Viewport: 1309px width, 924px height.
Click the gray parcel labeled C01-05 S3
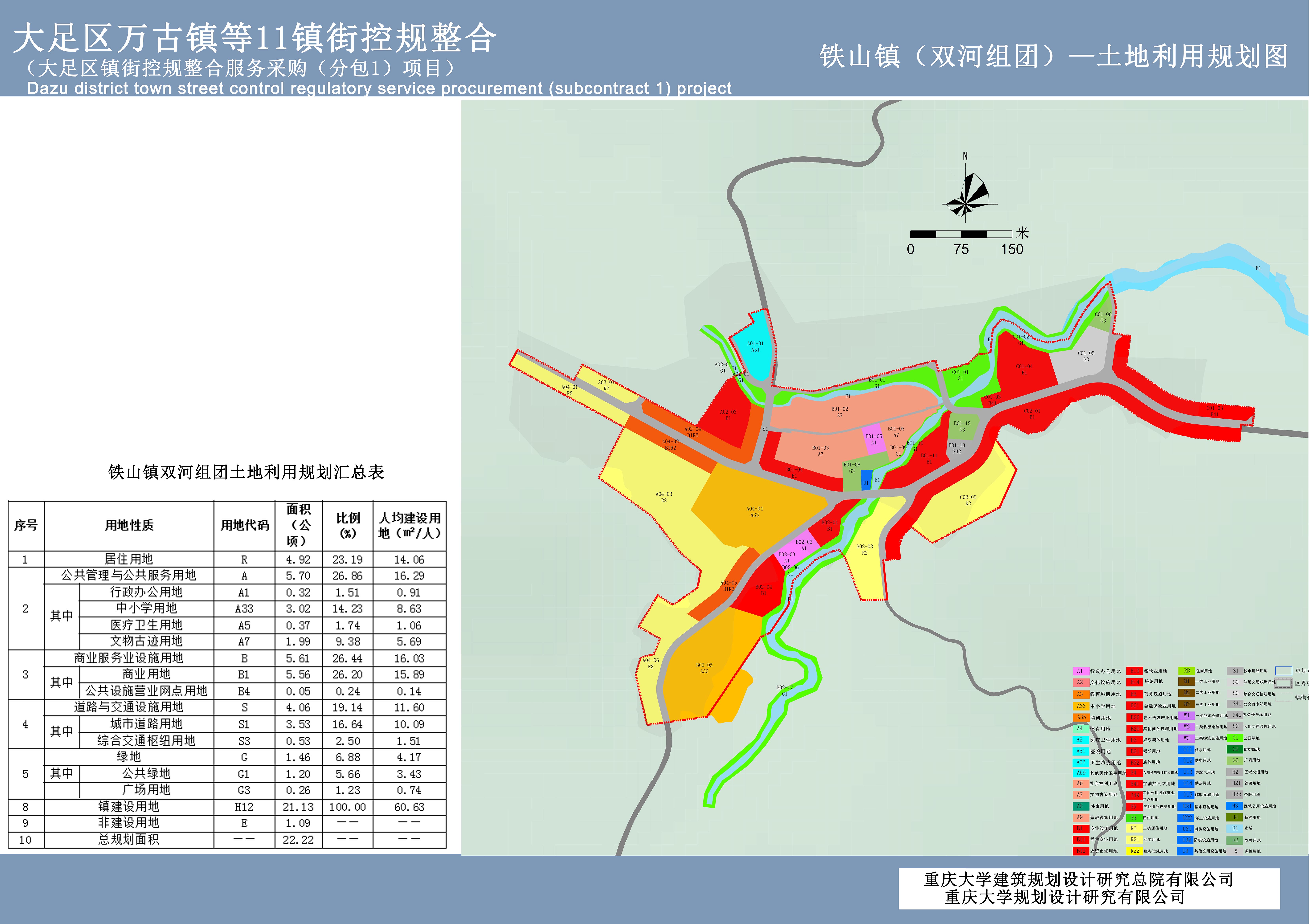[x=1085, y=356]
